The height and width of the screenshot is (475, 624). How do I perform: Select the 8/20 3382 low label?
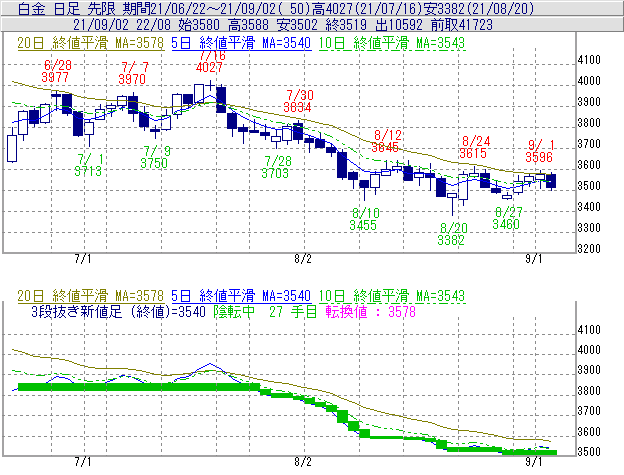coord(452,234)
